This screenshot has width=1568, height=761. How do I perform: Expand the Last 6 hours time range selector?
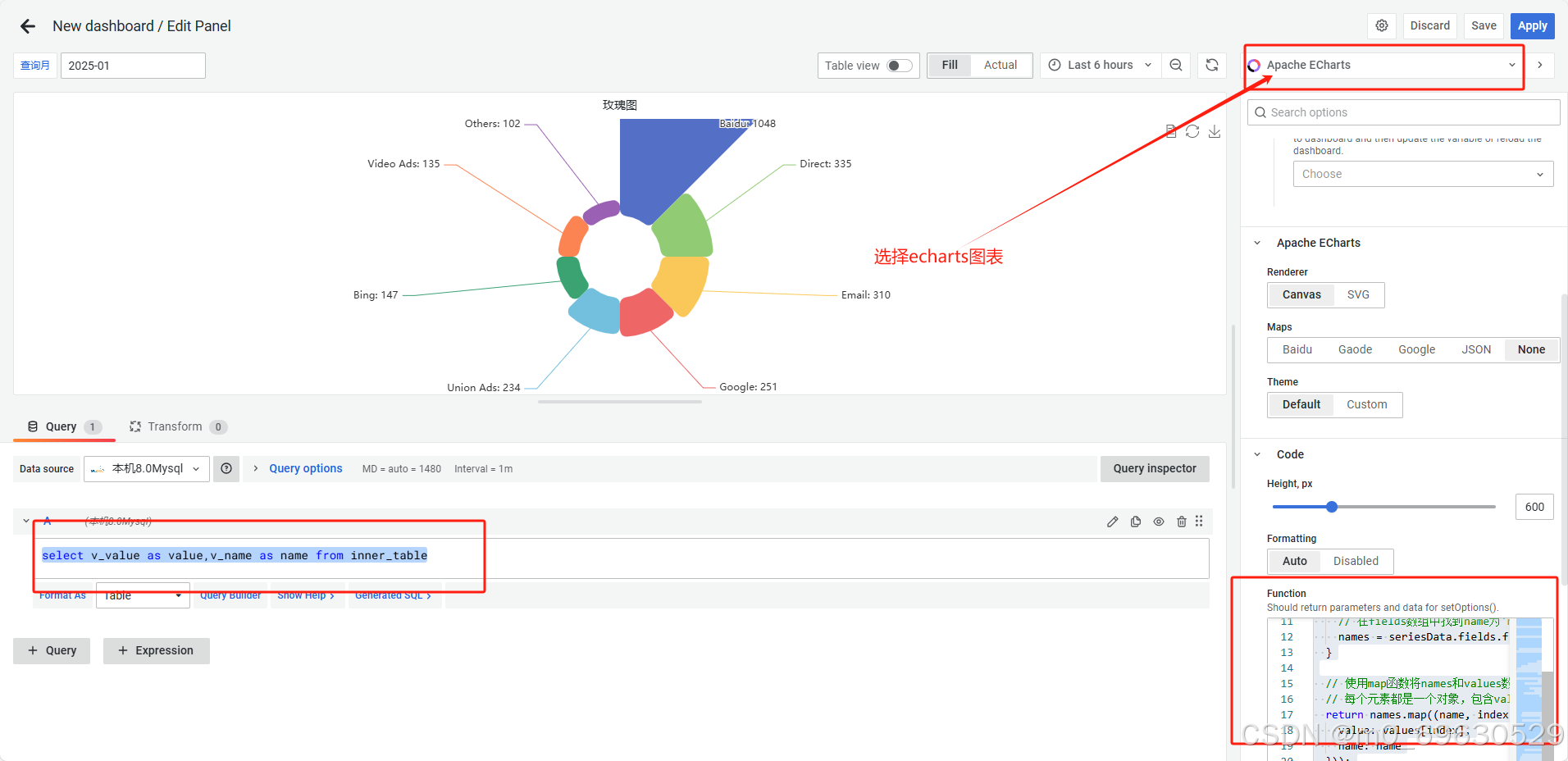[x=1100, y=65]
